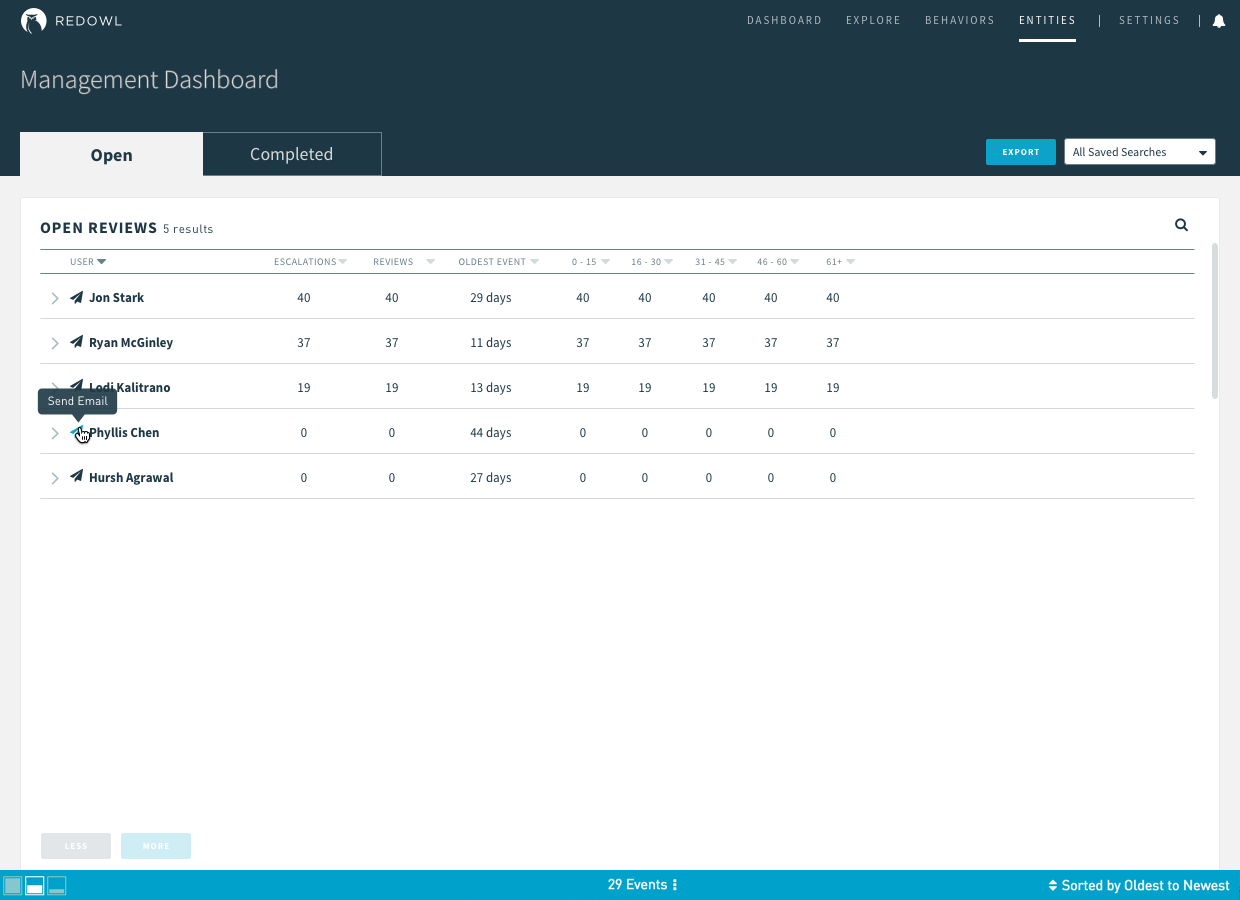Click the Less button
This screenshot has height=900, width=1240.
(76, 846)
